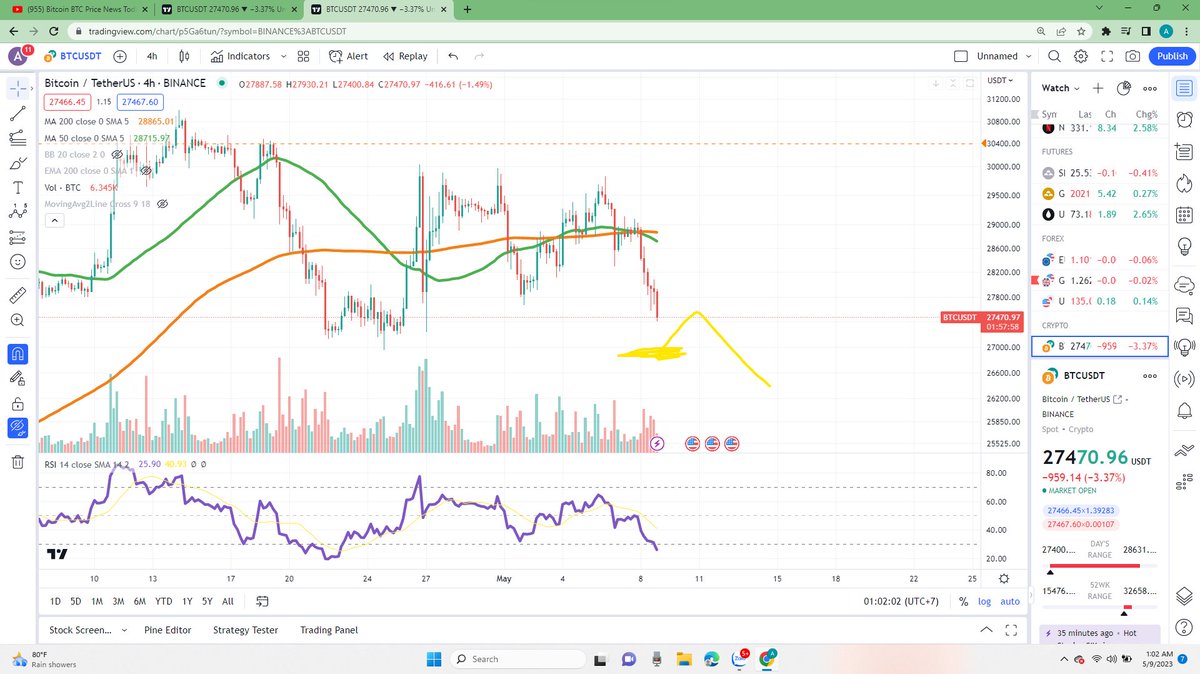Open the 4h interval selector
Screen dimensions: 1200x674
point(152,57)
